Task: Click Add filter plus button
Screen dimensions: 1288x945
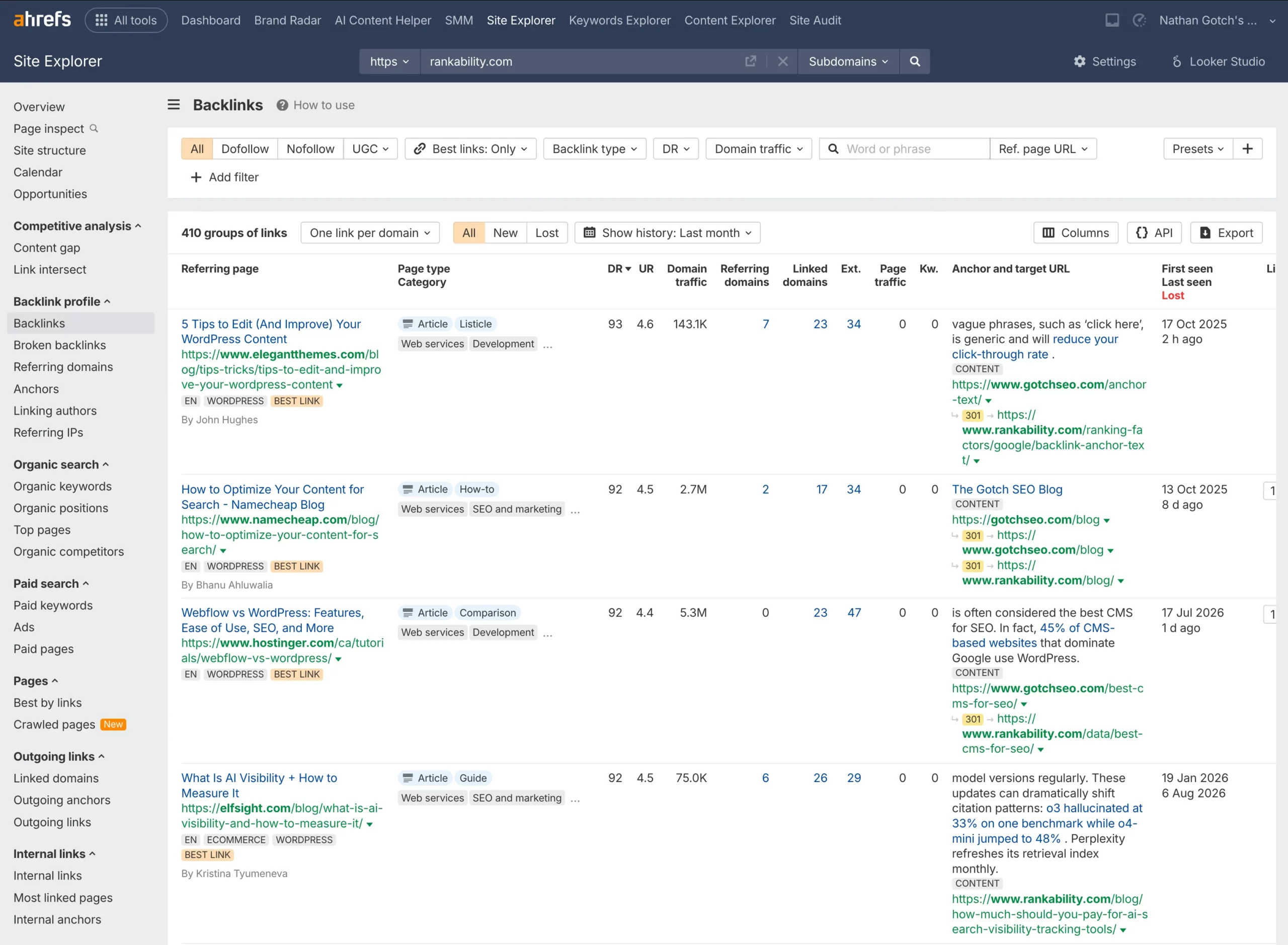Action: pos(225,177)
